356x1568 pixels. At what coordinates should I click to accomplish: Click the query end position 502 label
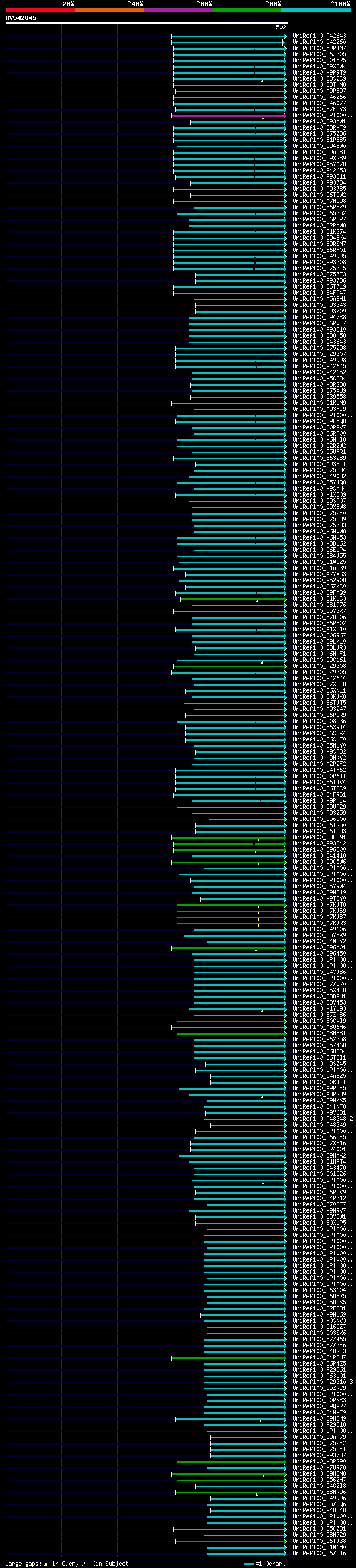(281, 27)
